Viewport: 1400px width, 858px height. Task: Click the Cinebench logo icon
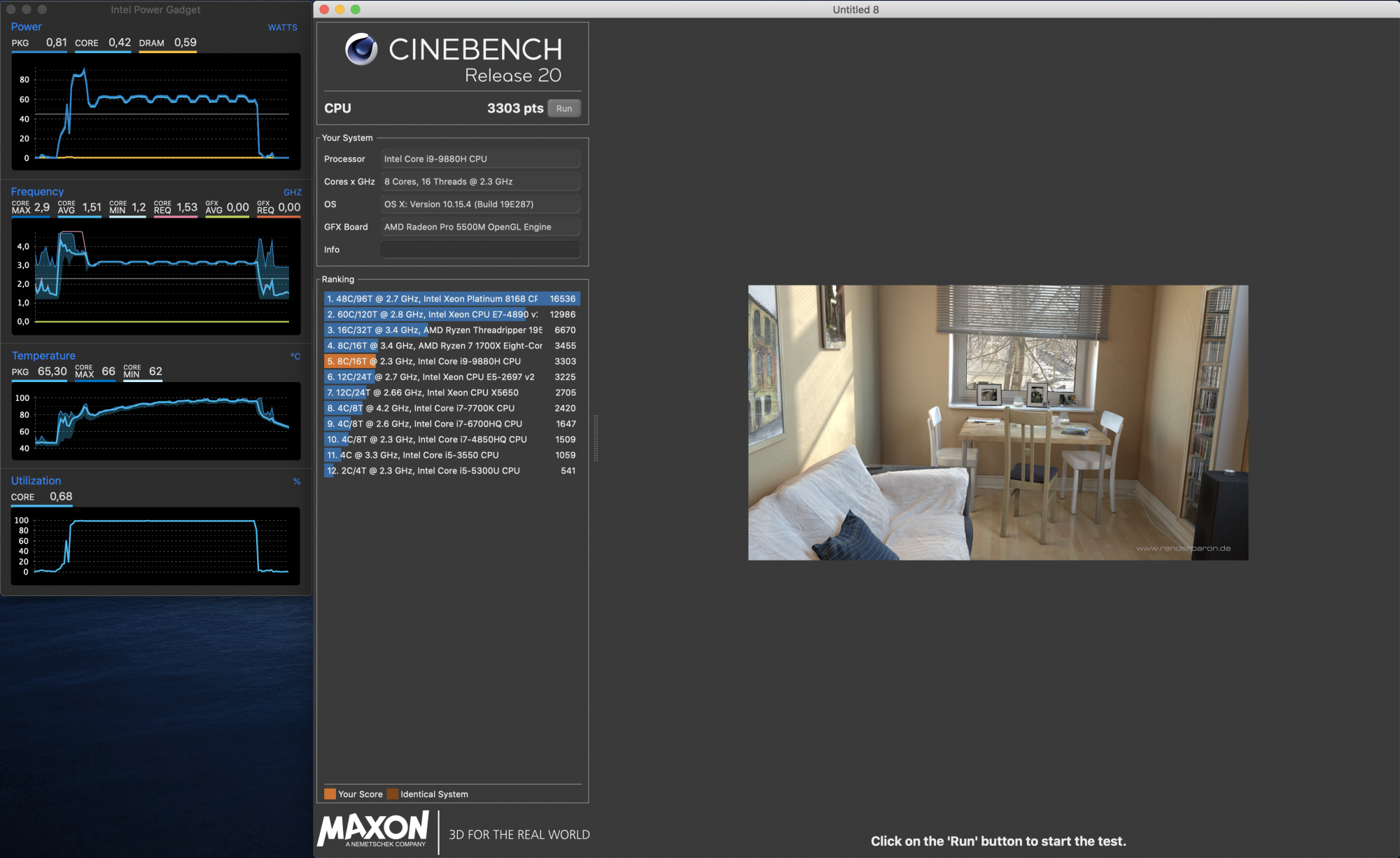[360, 50]
